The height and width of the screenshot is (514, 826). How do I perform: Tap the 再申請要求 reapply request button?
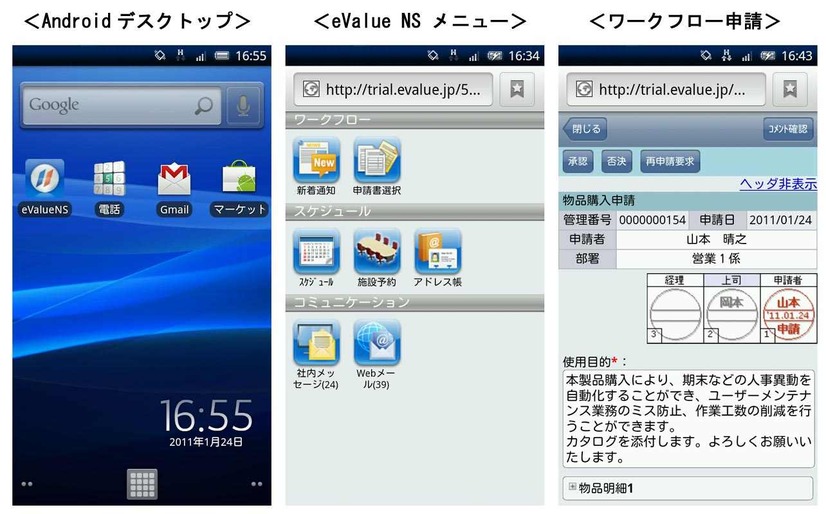point(670,161)
